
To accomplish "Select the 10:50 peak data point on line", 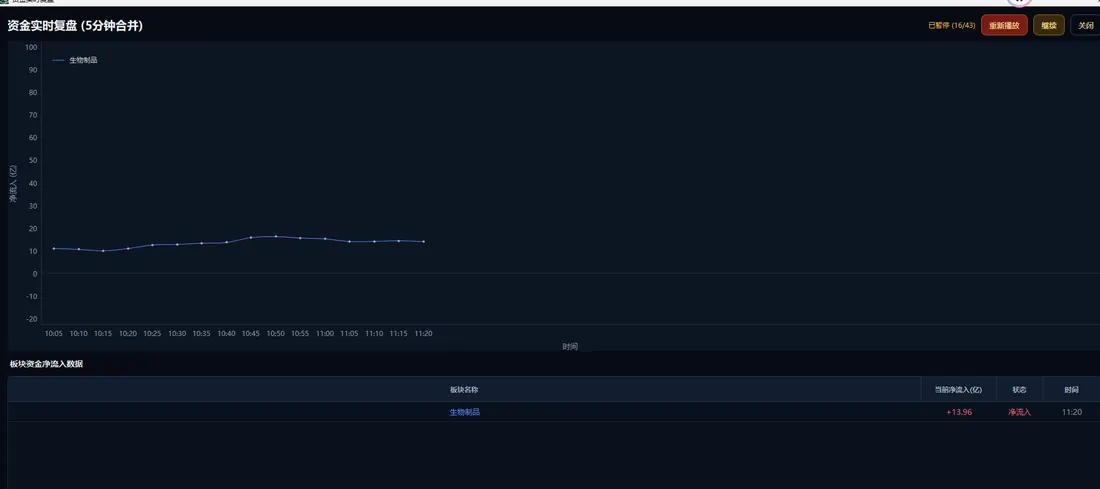I will point(276,236).
